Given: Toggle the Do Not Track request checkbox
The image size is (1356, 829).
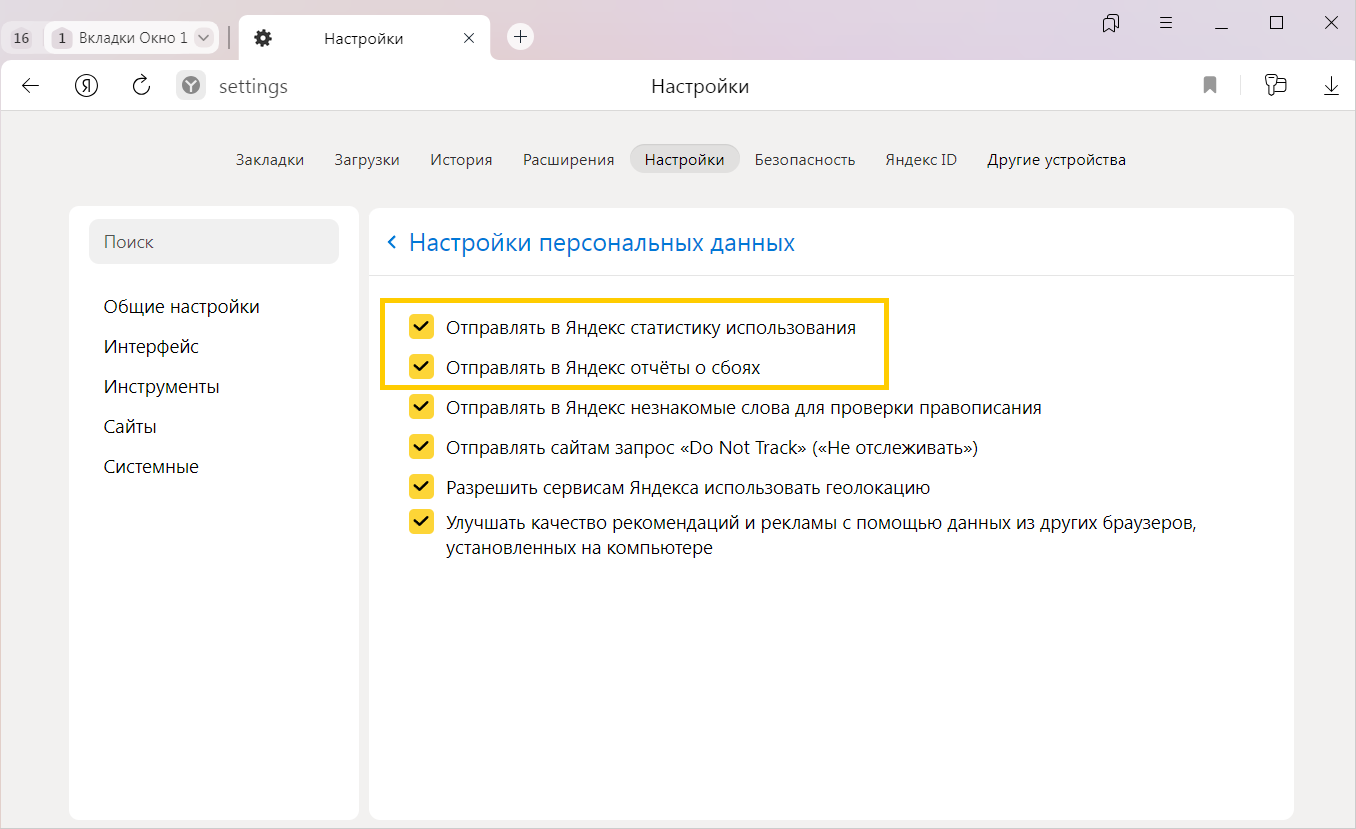Looking at the screenshot, I should click(x=421, y=447).
